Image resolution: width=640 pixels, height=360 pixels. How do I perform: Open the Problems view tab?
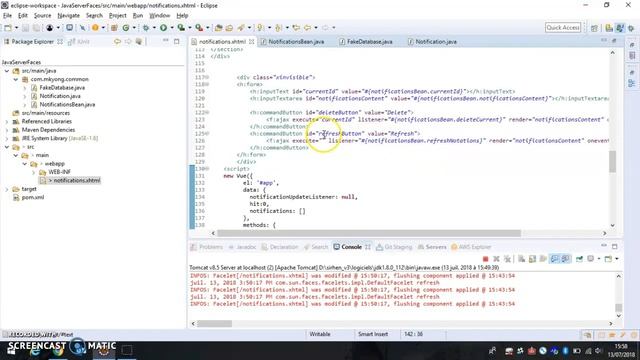[207, 247]
